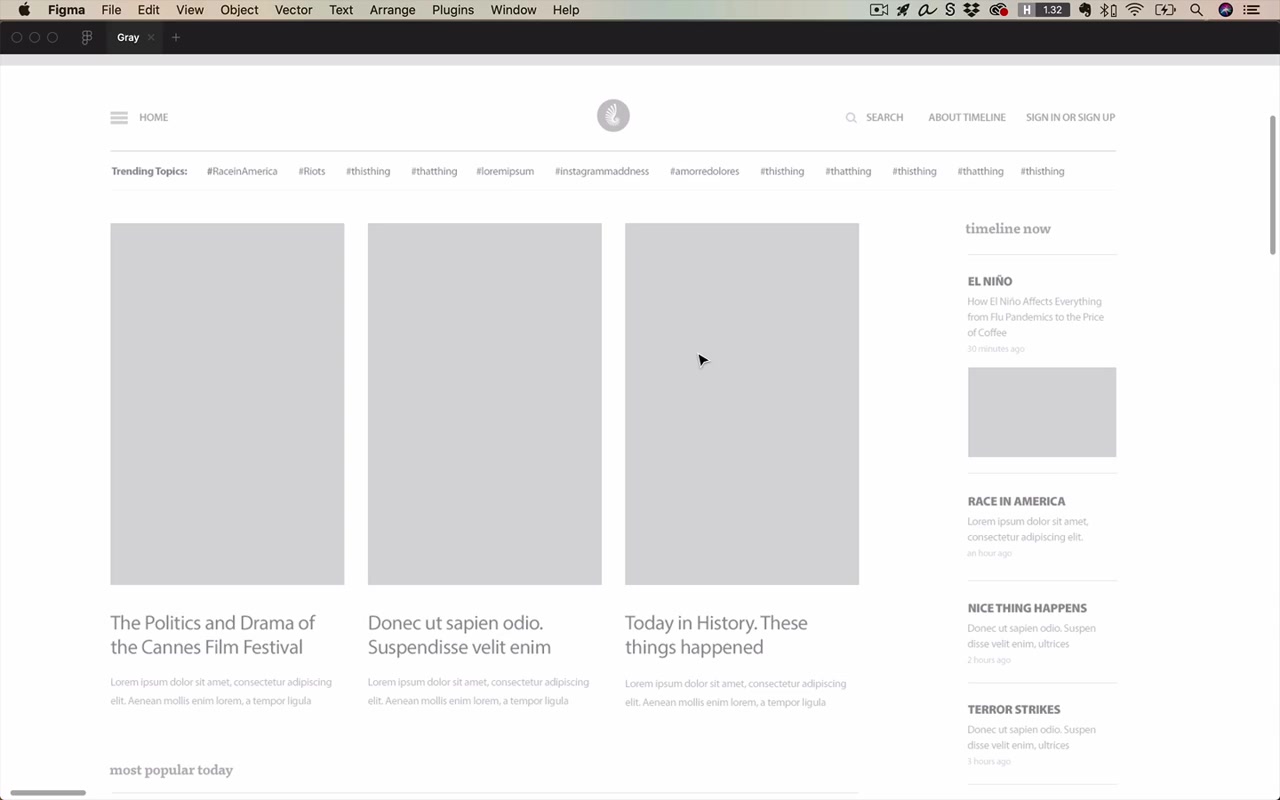Click the RACE IN AMERICA sidebar title
The height and width of the screenshot is (800, 1280).
1016,501
